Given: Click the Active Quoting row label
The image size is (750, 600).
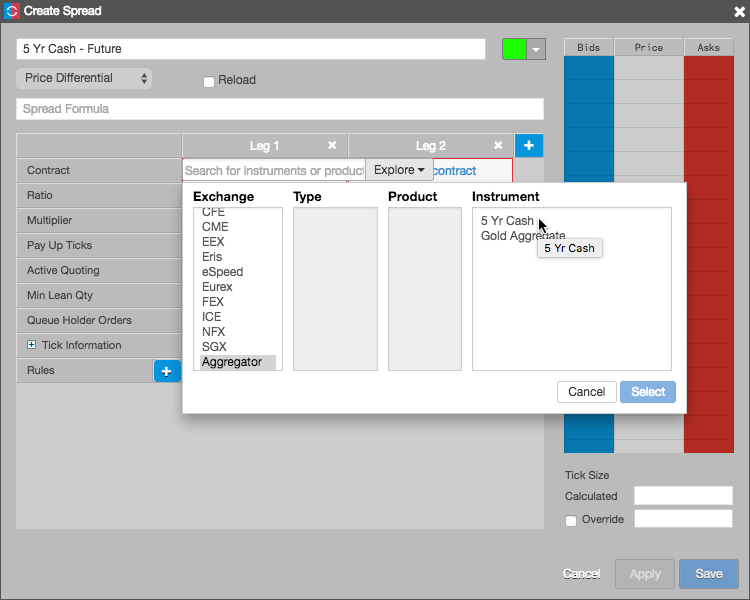Looking at the screenshot, I should click(x=63, y=270).
